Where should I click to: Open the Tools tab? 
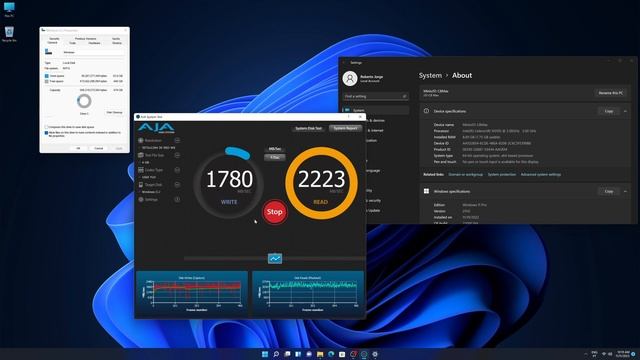[x=72, y=43]
